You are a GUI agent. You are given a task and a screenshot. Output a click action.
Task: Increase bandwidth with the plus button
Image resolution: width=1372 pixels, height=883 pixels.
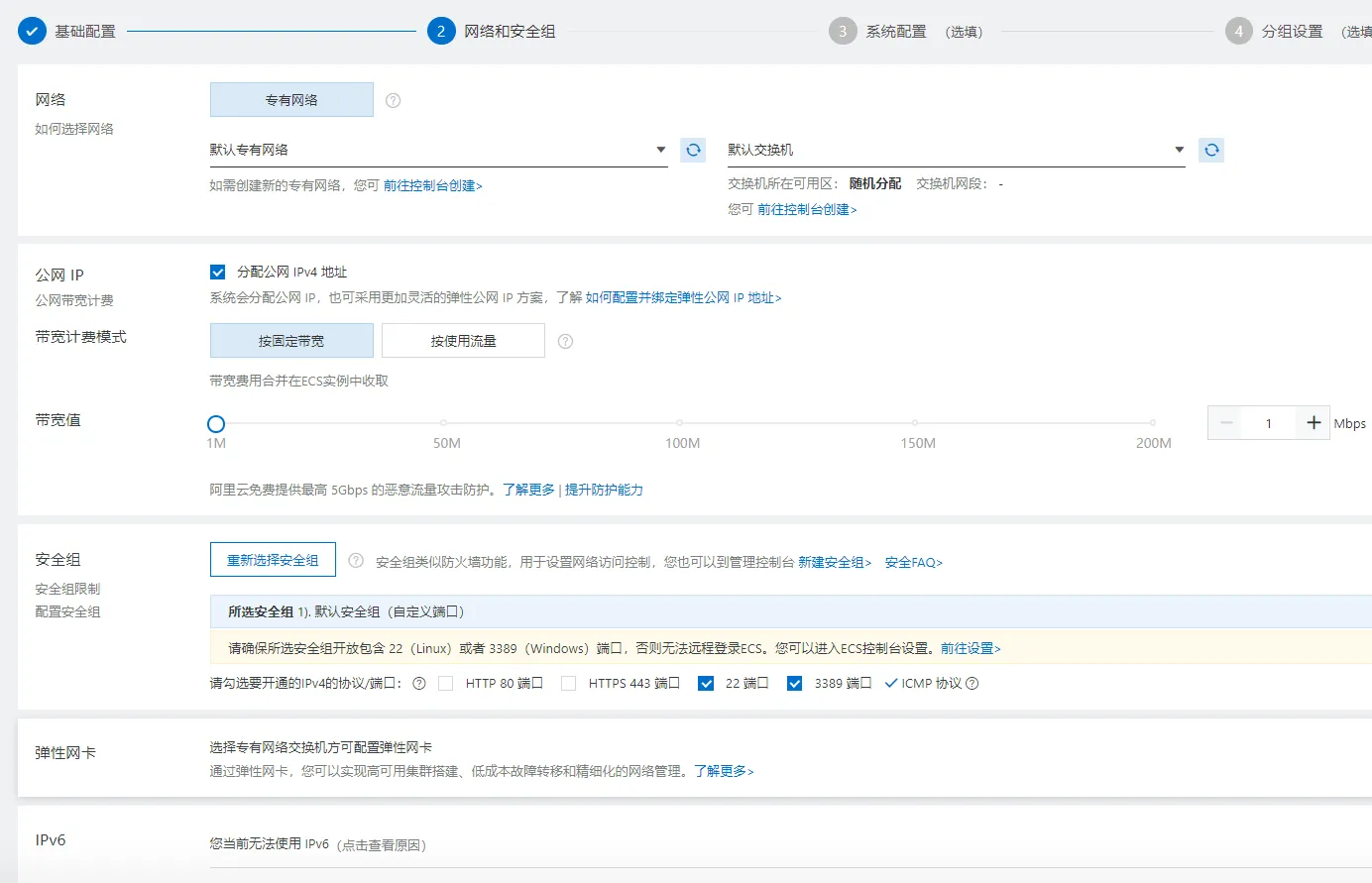point(1314,423)
